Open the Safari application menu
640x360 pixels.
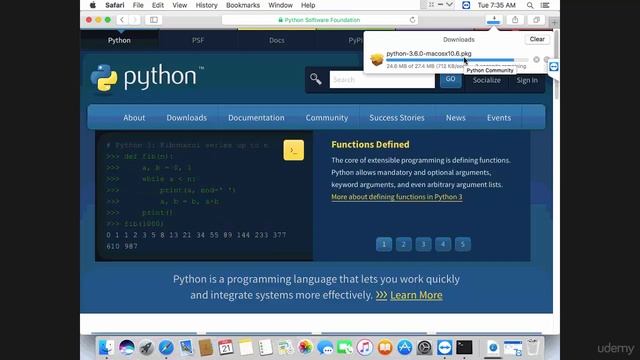[x=115, y=5]
